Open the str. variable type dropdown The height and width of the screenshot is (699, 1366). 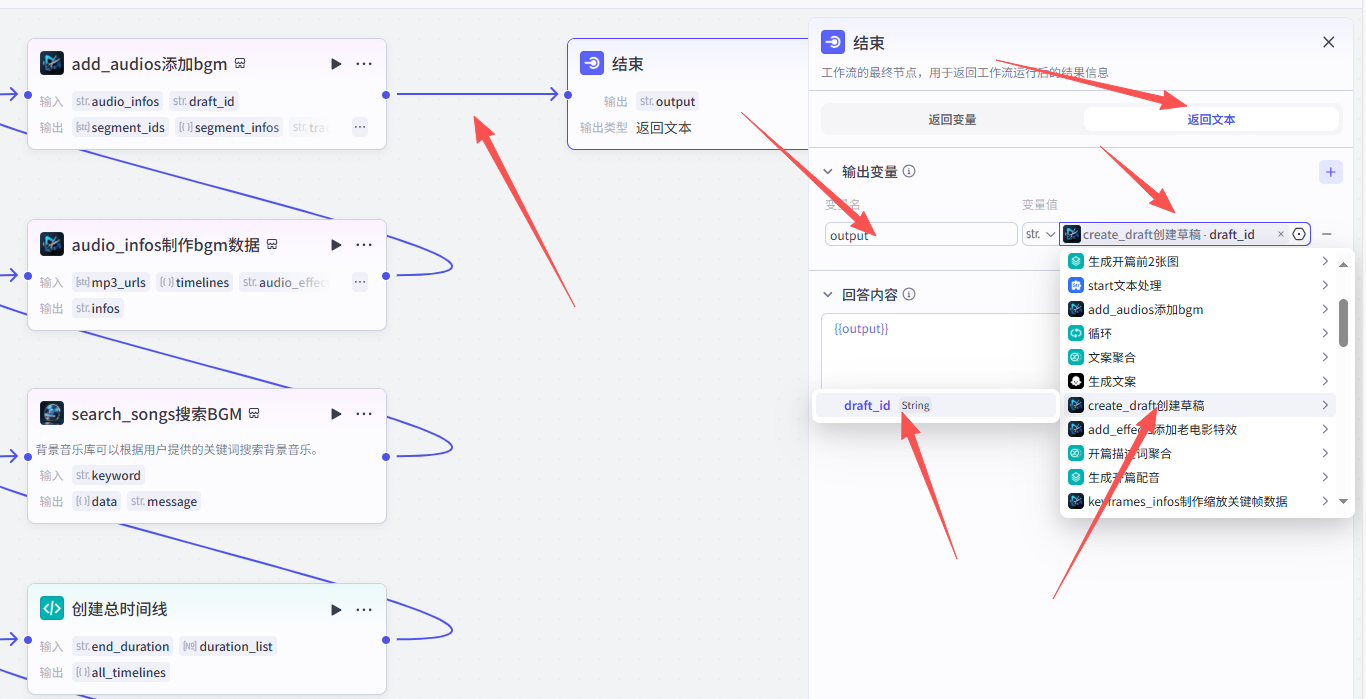(x=1039, y=234)
